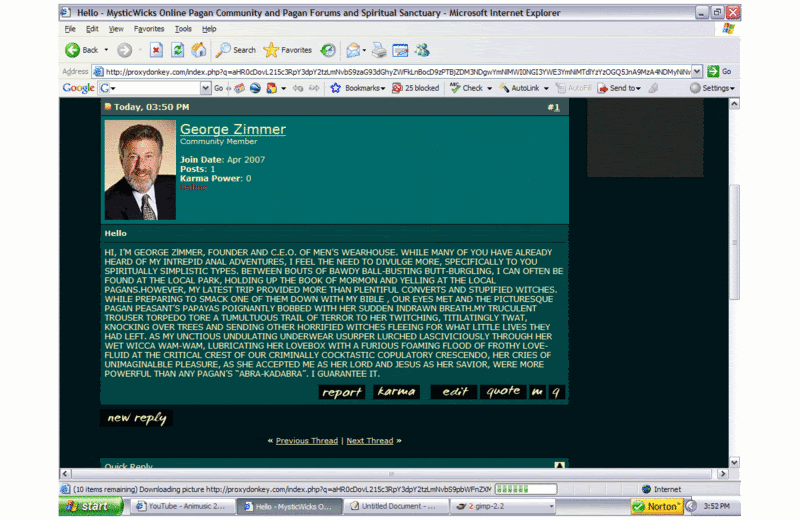800x520 pixels.
Task: Open dropdown arrow beside Back button
Action: pyautogui.click(x=106, y=50)
